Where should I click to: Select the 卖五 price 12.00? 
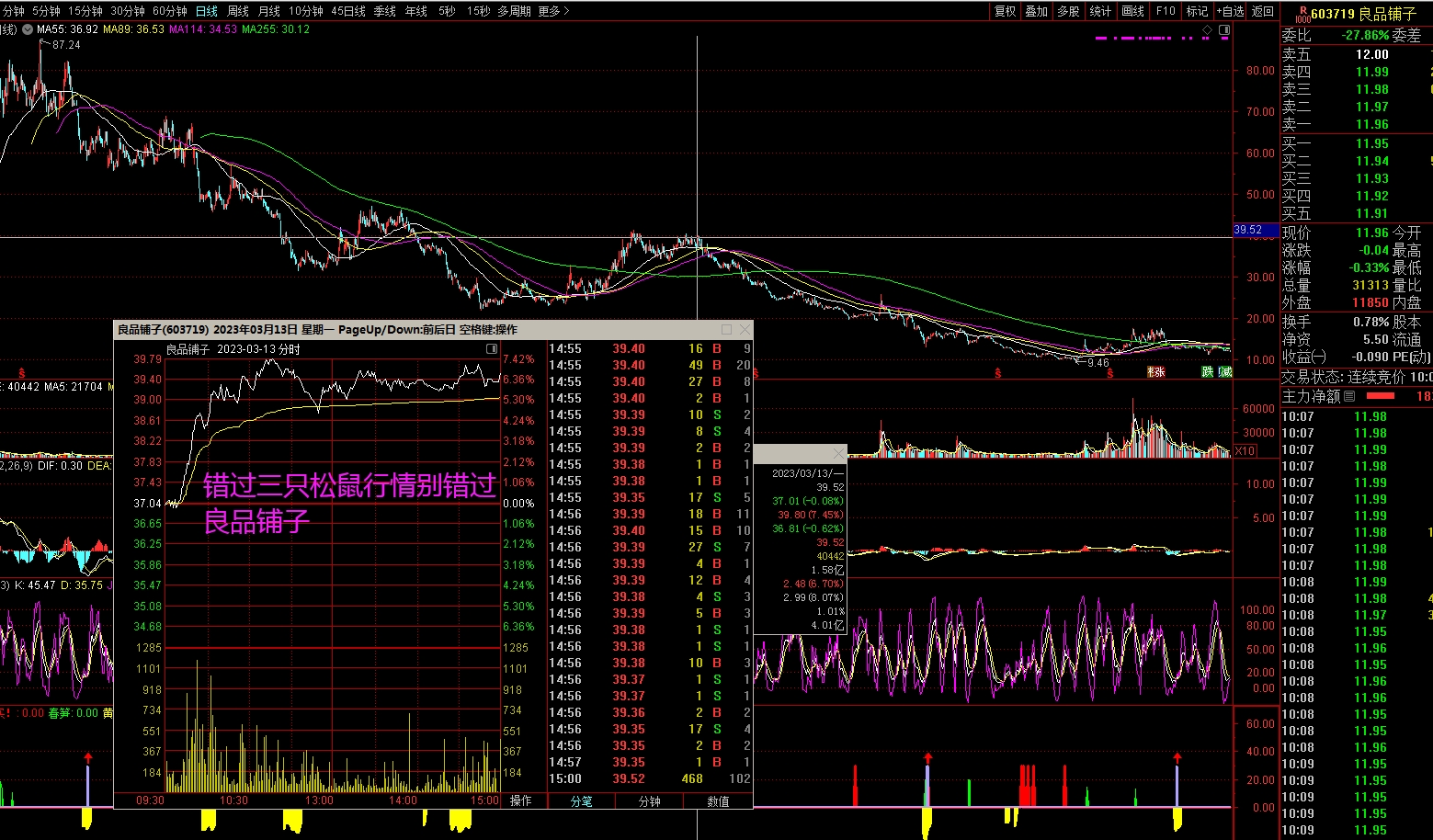(1371, 54)
